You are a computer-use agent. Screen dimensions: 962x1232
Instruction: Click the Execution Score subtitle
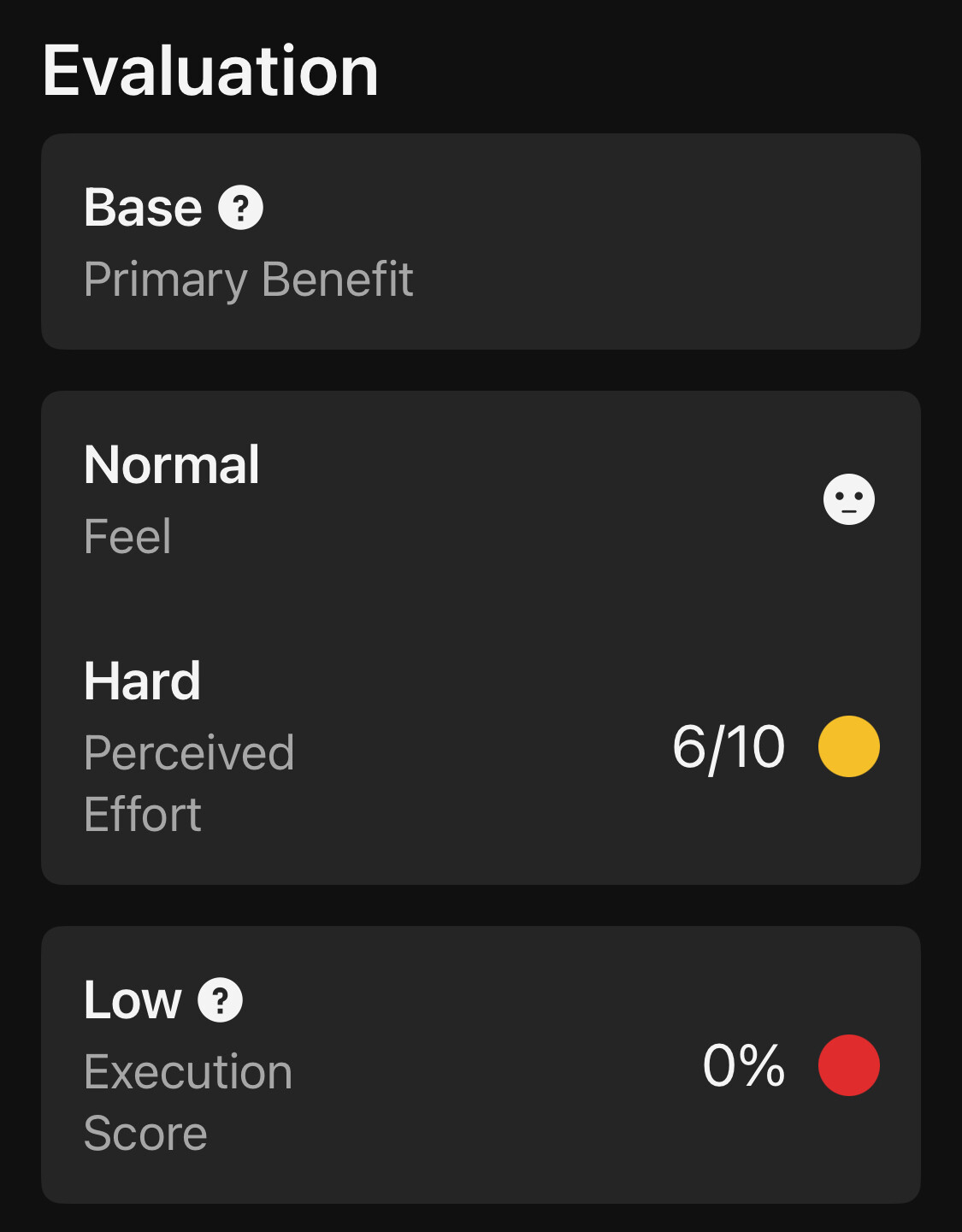188,1102
